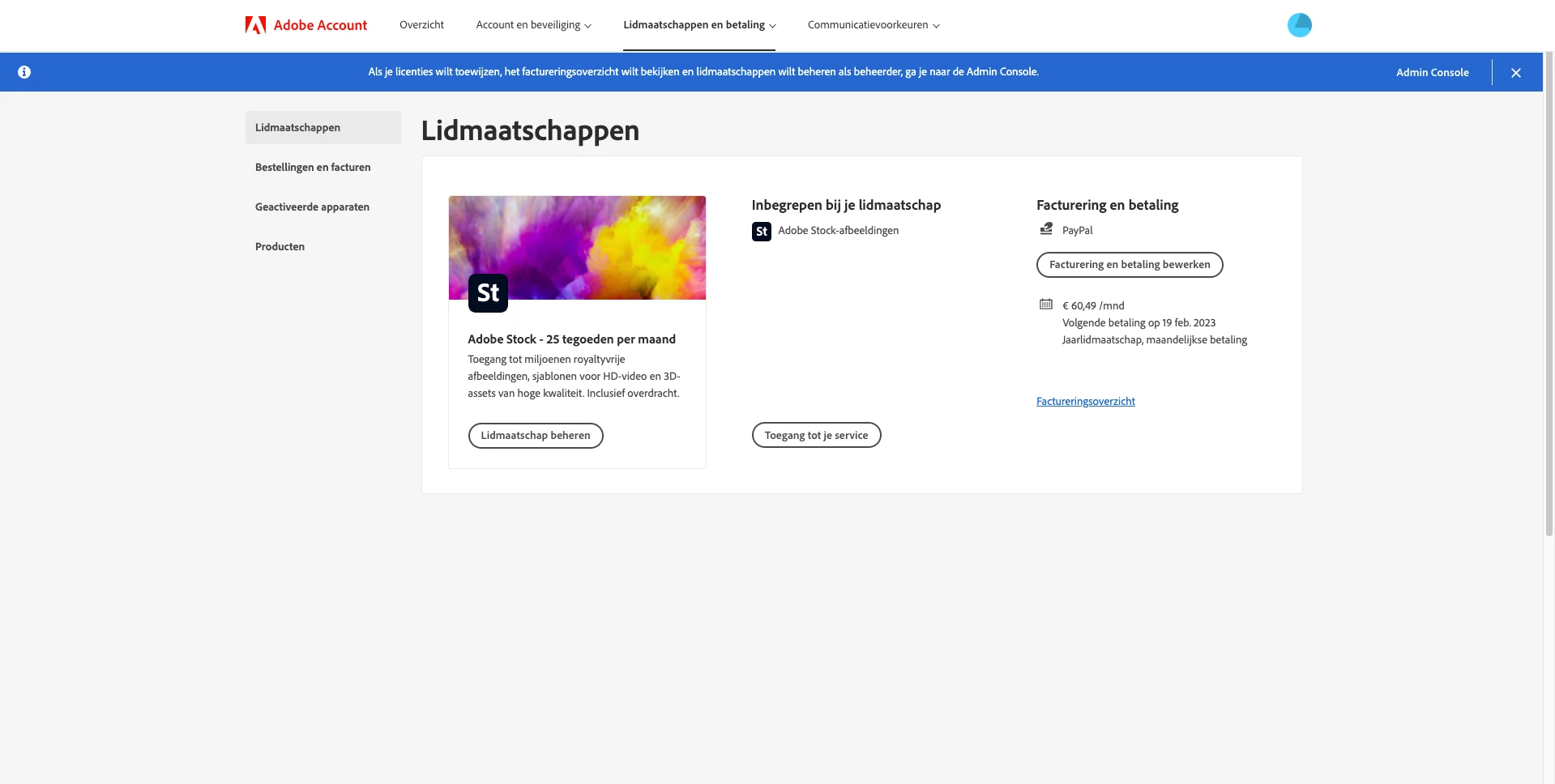Expand the Communicatievoorkeuren menu
The width and height of the screenshot is (1555, 784).
[x=874, y=25]
